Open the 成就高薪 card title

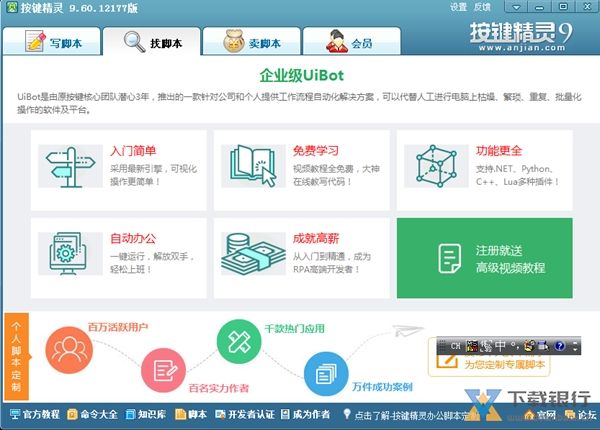[x=316, y=238]
